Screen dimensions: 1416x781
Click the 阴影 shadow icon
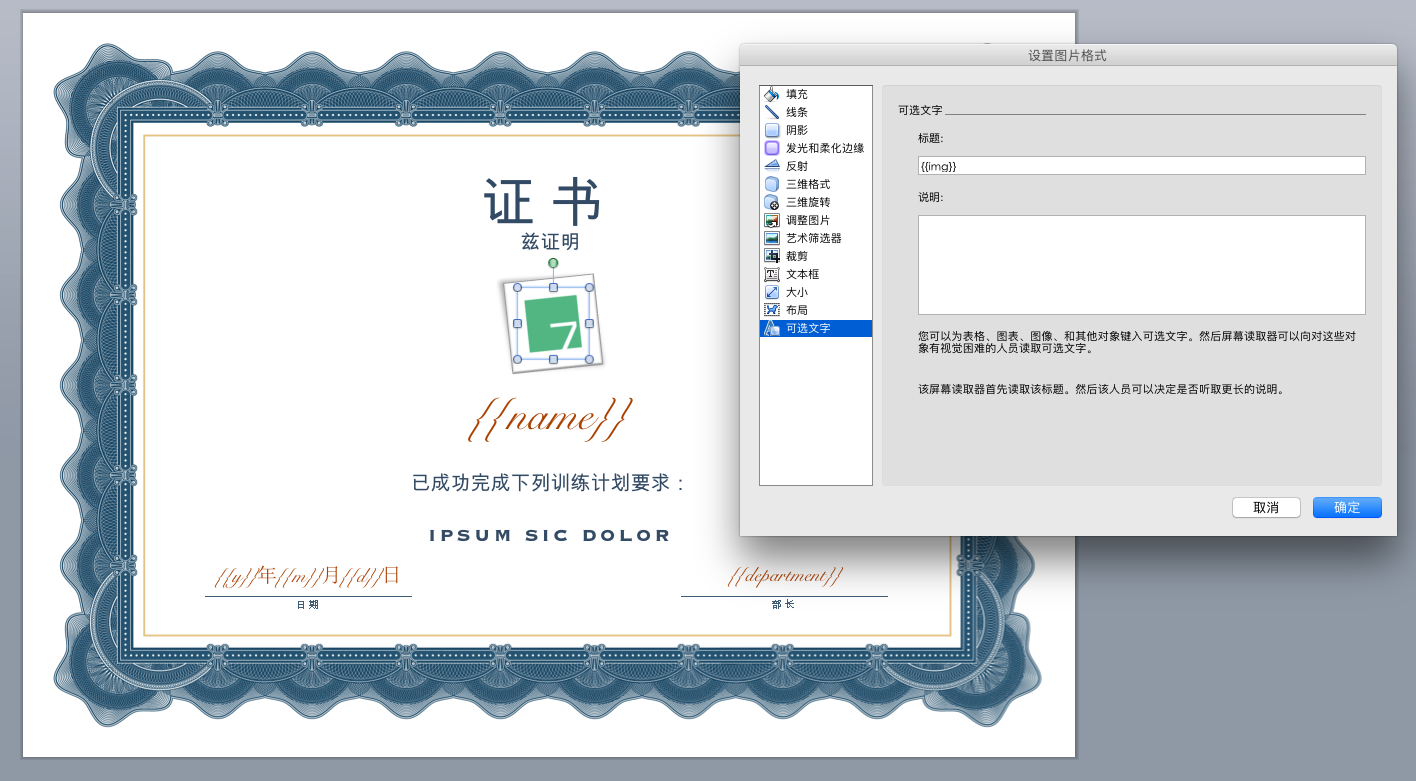pos(771,130)
